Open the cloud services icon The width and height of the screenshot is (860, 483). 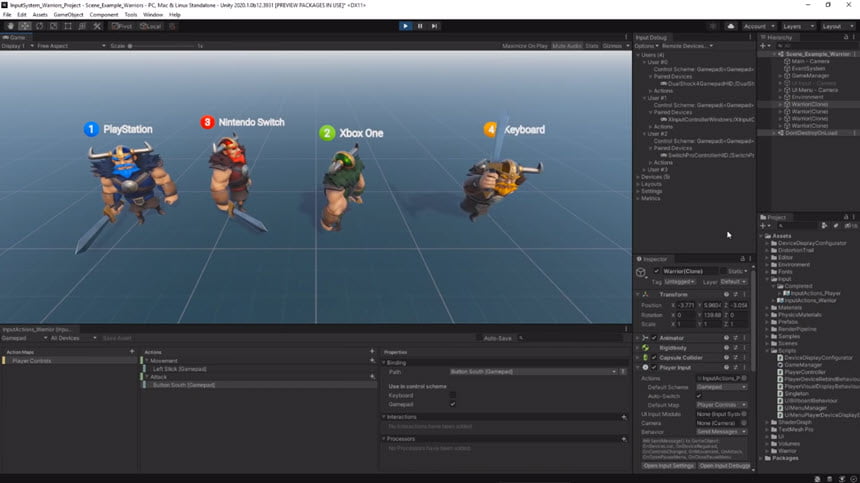[731, 26]
